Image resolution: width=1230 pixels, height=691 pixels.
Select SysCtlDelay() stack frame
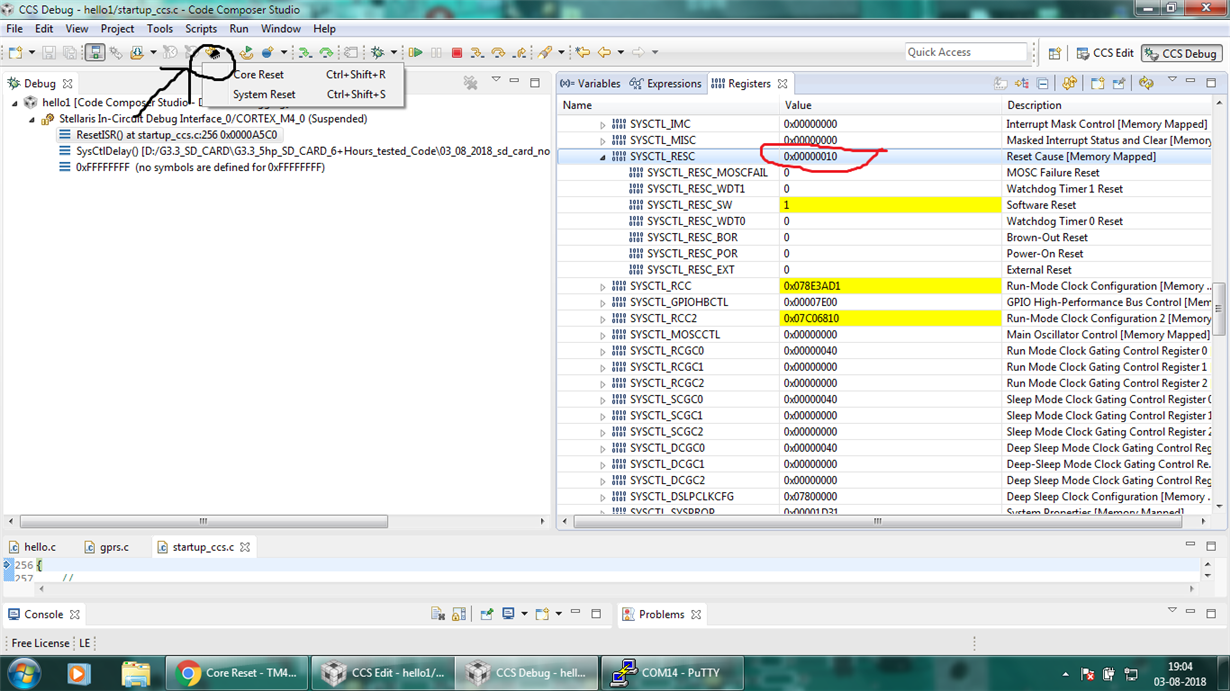313,151
